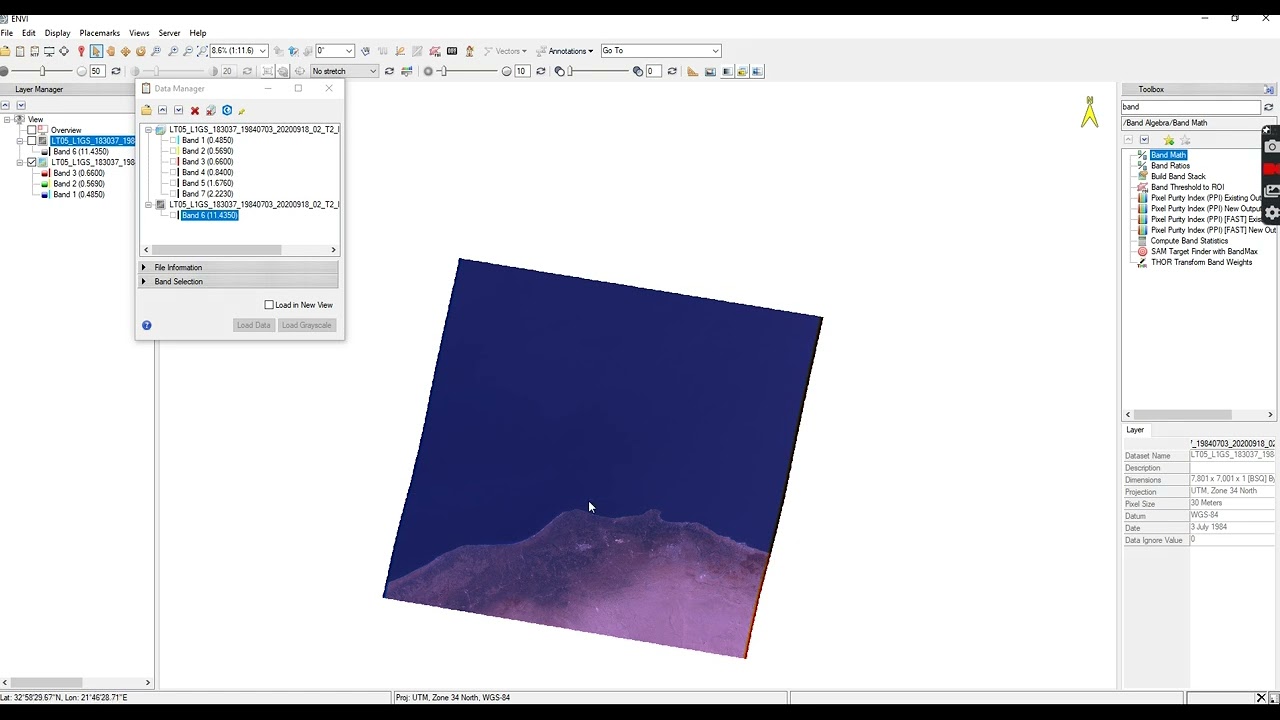Select the Rotate view tool
1280x720 pixels.
(x=141, y=51)
